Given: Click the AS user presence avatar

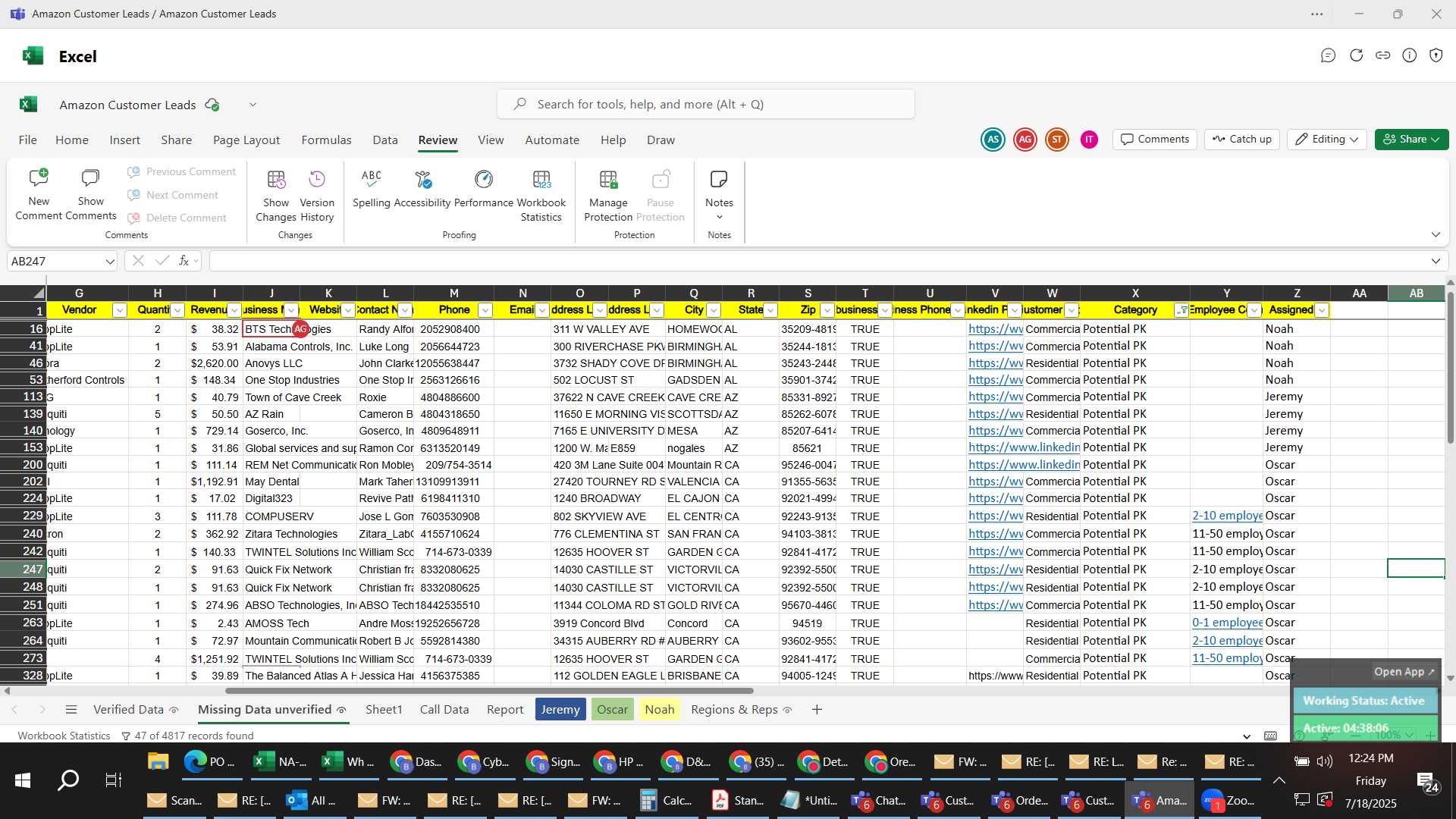Looking at the screenshot, I should tap(993, 140).
